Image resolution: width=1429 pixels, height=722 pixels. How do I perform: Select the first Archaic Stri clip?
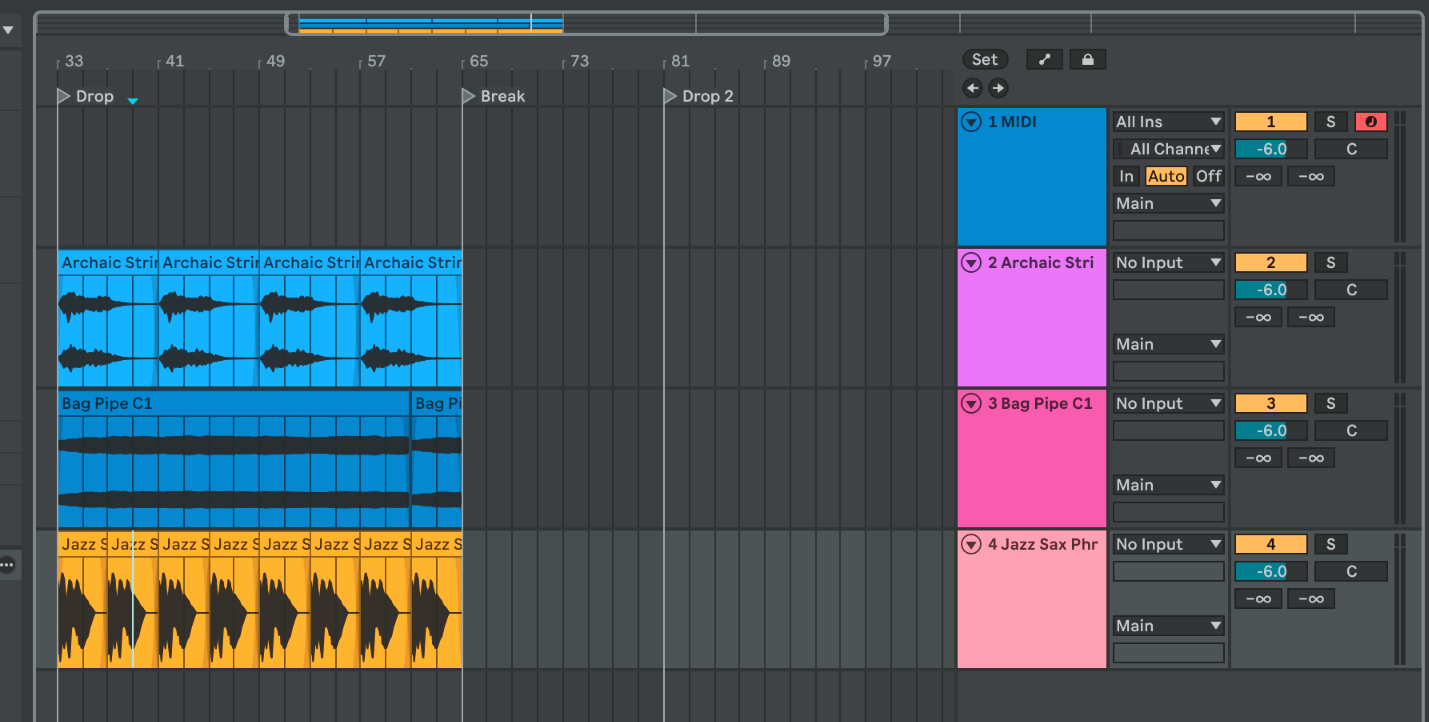click(x=108, y=318)
